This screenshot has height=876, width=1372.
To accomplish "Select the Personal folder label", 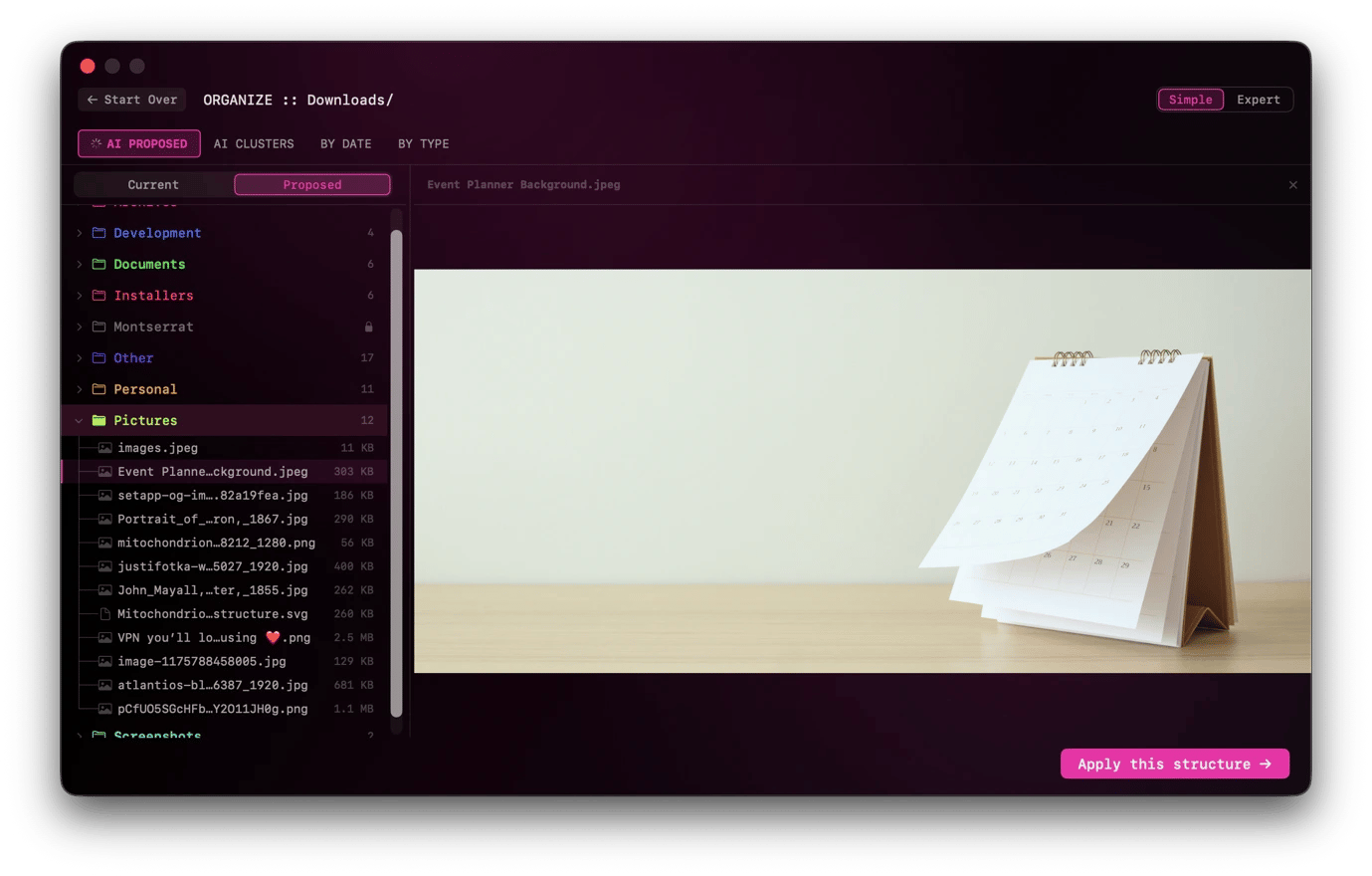I will pos(145,389).
